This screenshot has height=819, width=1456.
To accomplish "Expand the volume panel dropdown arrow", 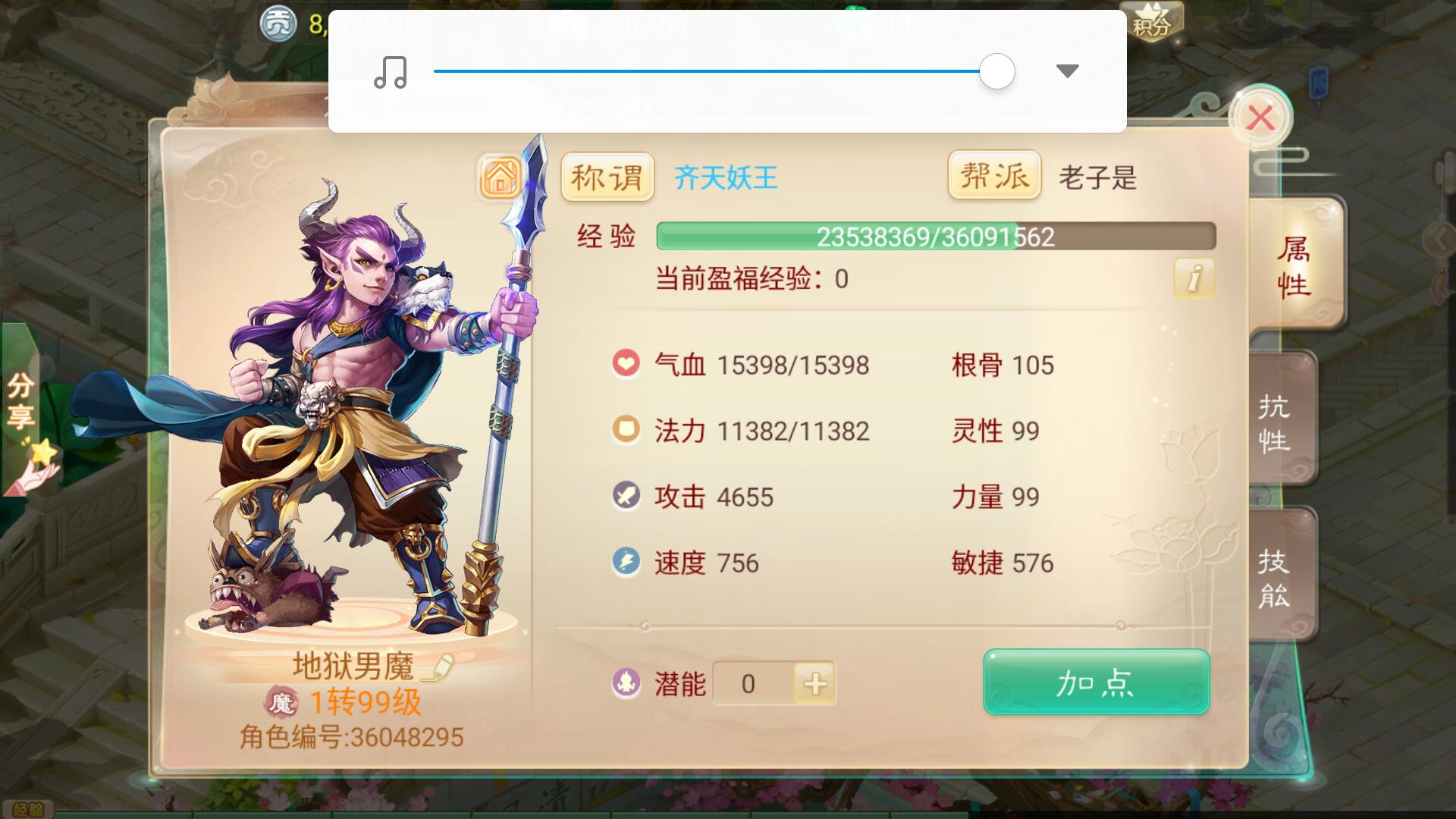I will (1067, 71).
